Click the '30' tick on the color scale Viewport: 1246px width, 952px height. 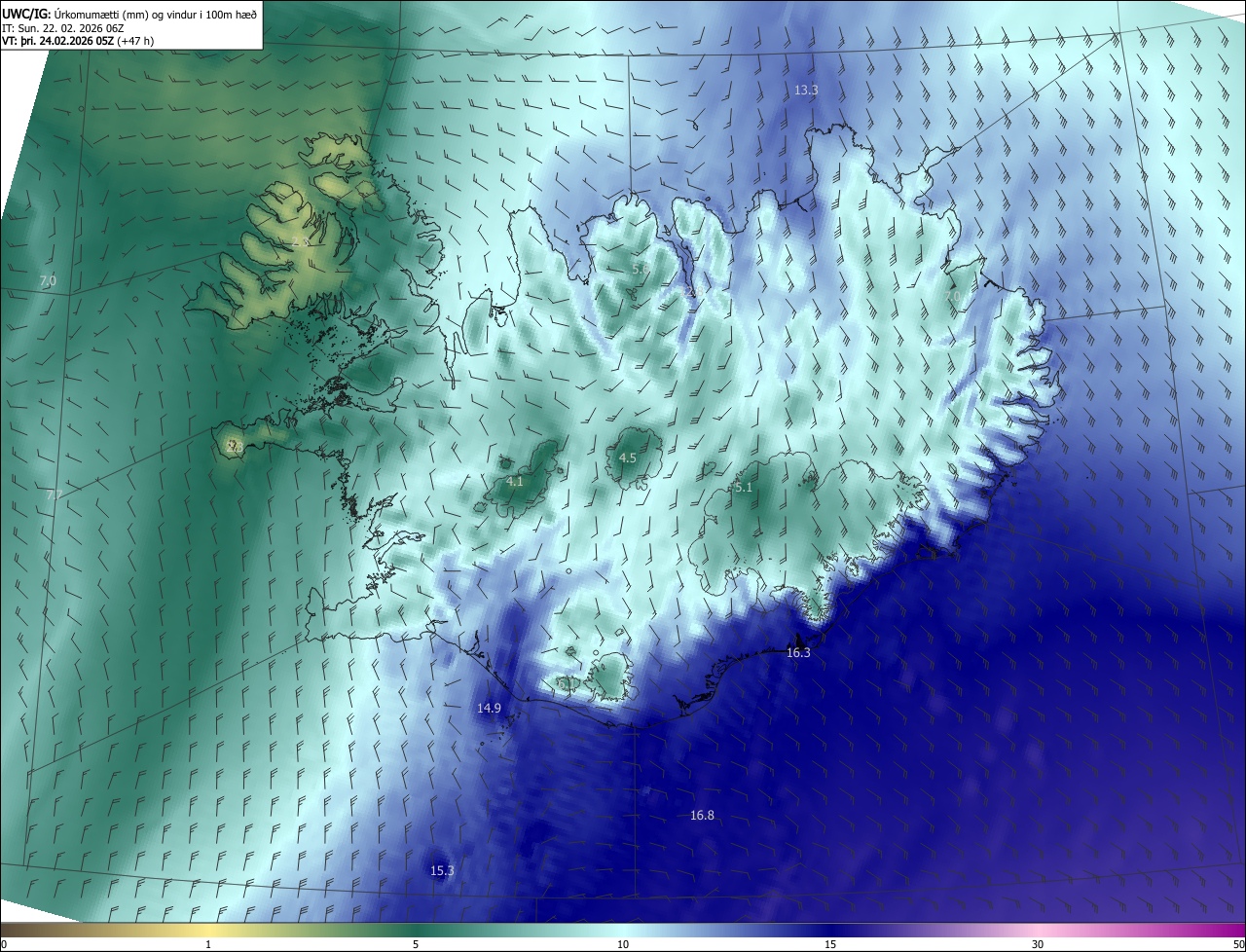[x=1038, y=944]
